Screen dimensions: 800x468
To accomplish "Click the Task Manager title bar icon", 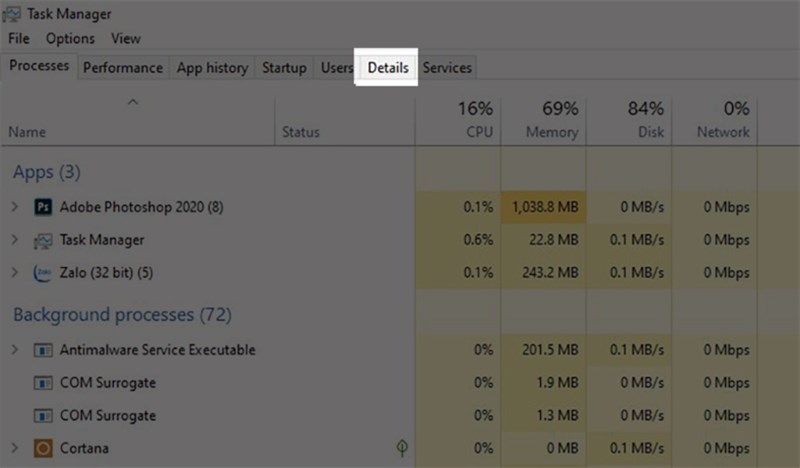I will coord(12,14).
